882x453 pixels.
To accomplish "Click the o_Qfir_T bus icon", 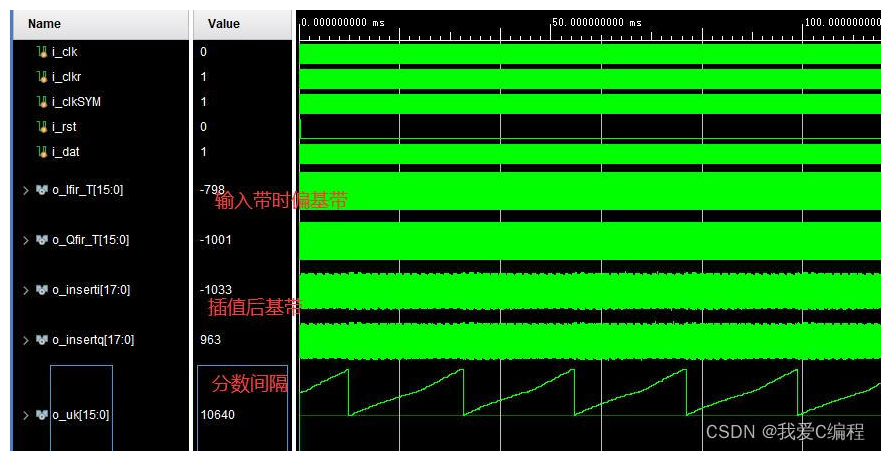I will pyautogui.click(x=42, y=240).
